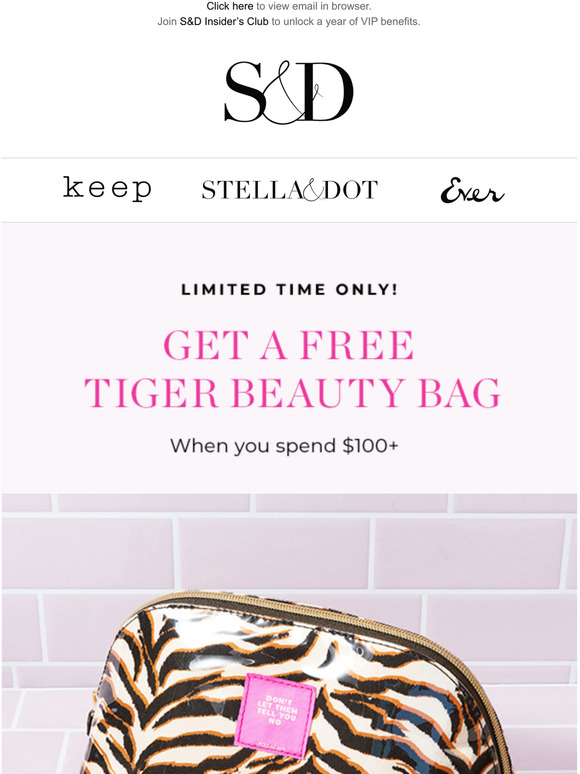The width and height of the screenshot is (580, 774).
Task: Click 'When you spend $100+' text
Action: click(x=284, y=446)
